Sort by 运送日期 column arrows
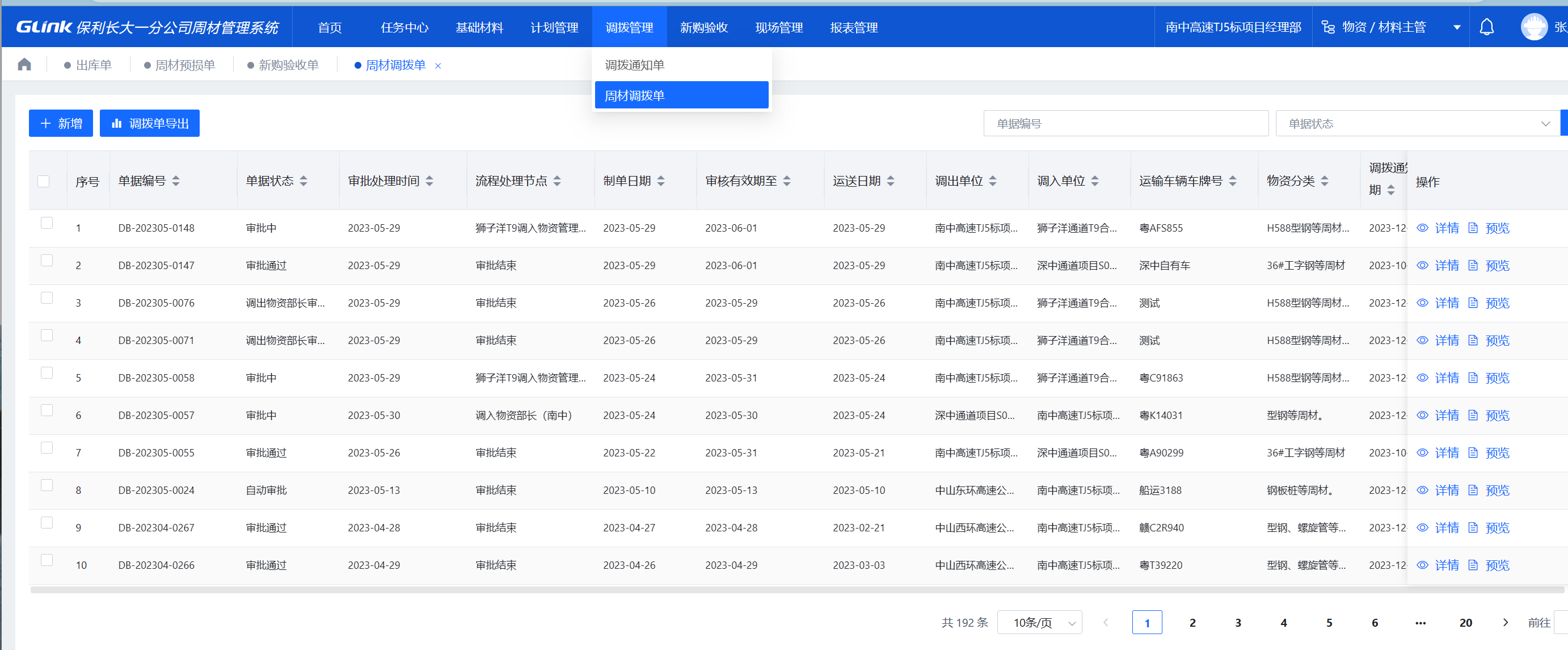 point(891,181)
